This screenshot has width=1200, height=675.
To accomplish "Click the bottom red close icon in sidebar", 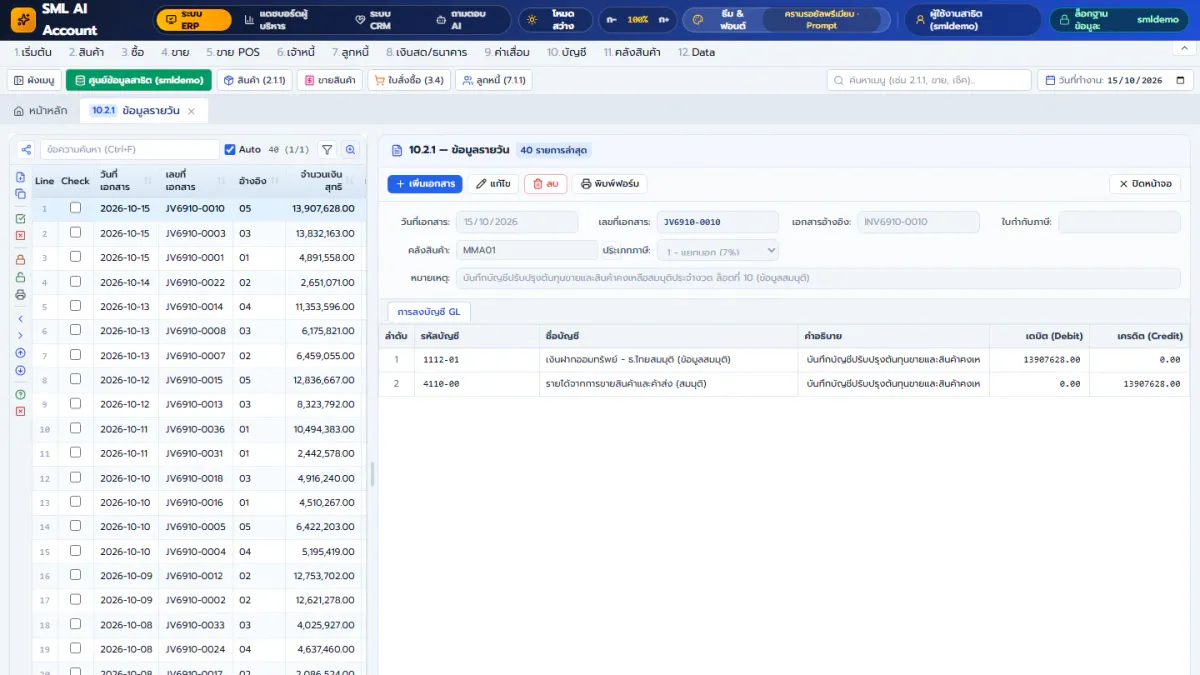I will point(20,411).
